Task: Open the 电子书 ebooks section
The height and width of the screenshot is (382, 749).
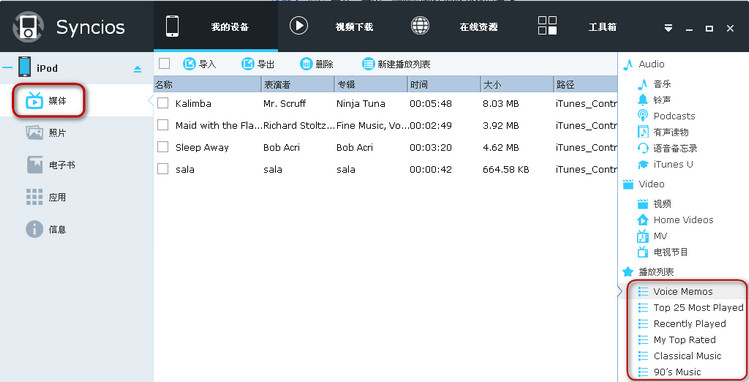Action: [51, 165]
